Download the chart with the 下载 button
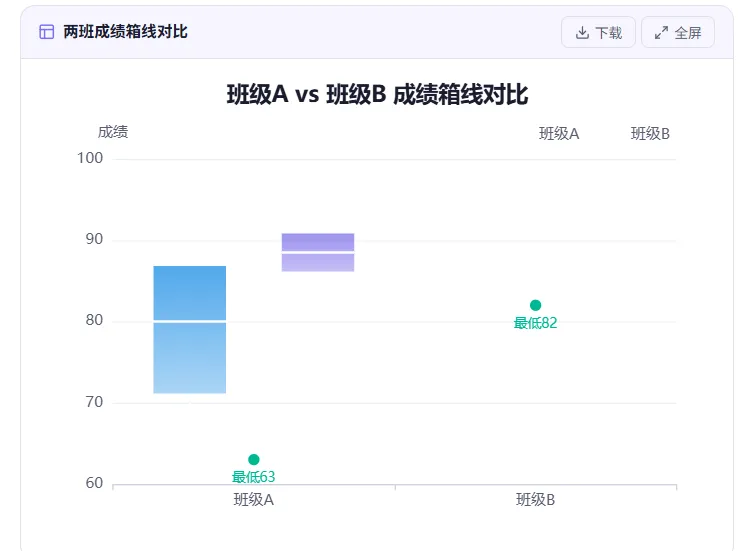Screen dimensions: 754x551 pyautogui.click(x=598, y=33)
